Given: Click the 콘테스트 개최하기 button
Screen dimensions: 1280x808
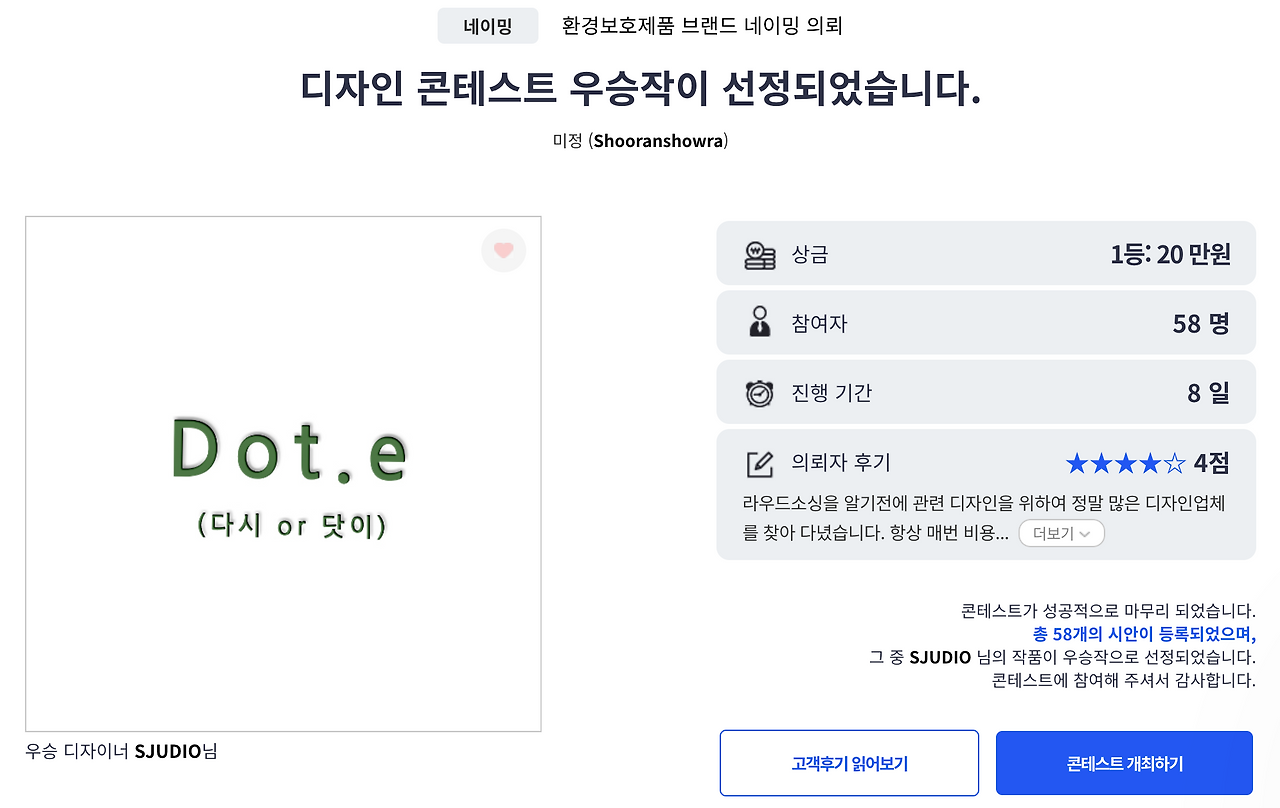Looking at the screenshot, I should [x=1123, y=762].
